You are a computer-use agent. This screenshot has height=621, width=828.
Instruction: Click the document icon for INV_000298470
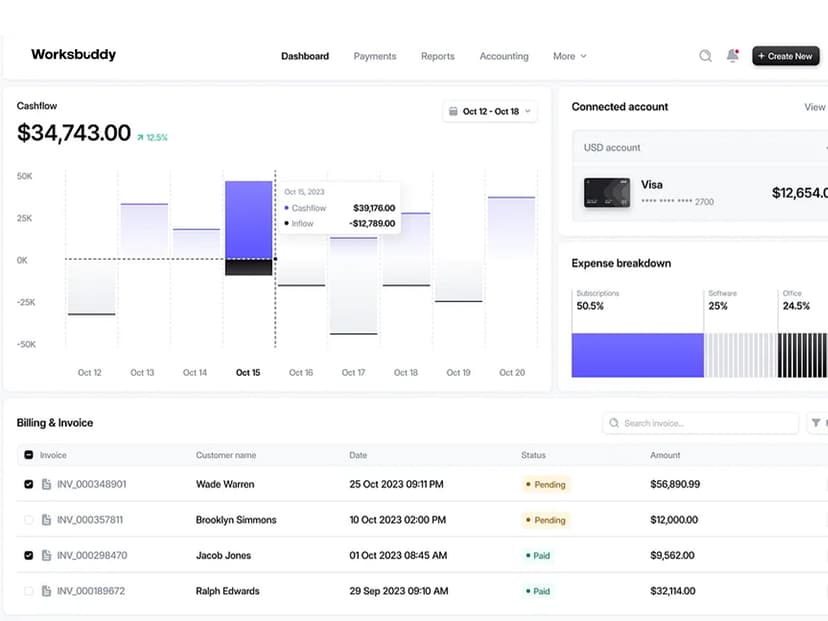click(46, 556)
